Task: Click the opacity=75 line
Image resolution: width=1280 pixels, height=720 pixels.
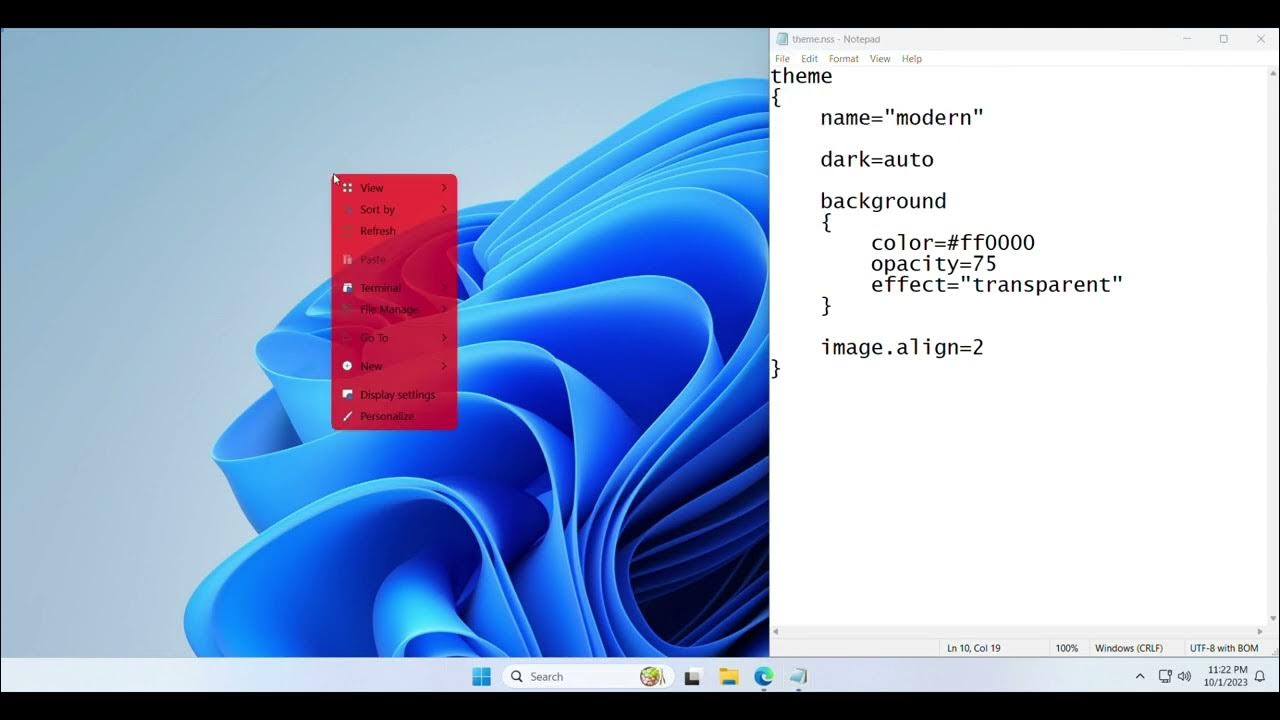Action: pyautogui.click(x=933, y=264)
